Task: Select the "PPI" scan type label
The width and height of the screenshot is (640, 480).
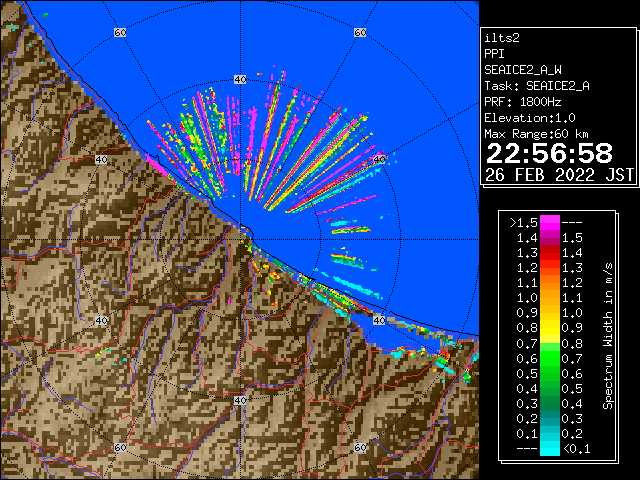Action: point(494,54)
